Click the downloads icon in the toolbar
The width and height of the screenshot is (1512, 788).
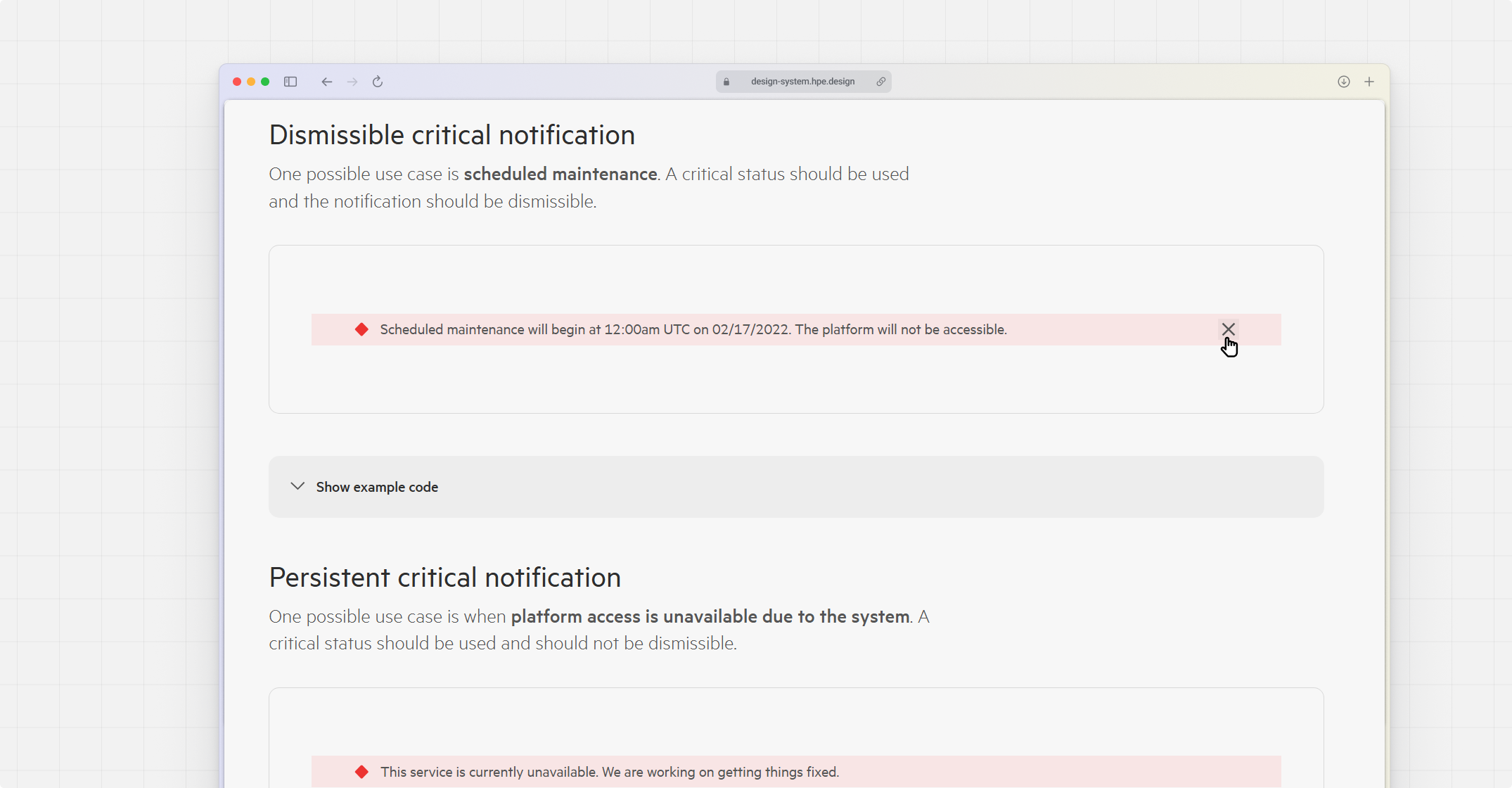tap(1343, 82)
